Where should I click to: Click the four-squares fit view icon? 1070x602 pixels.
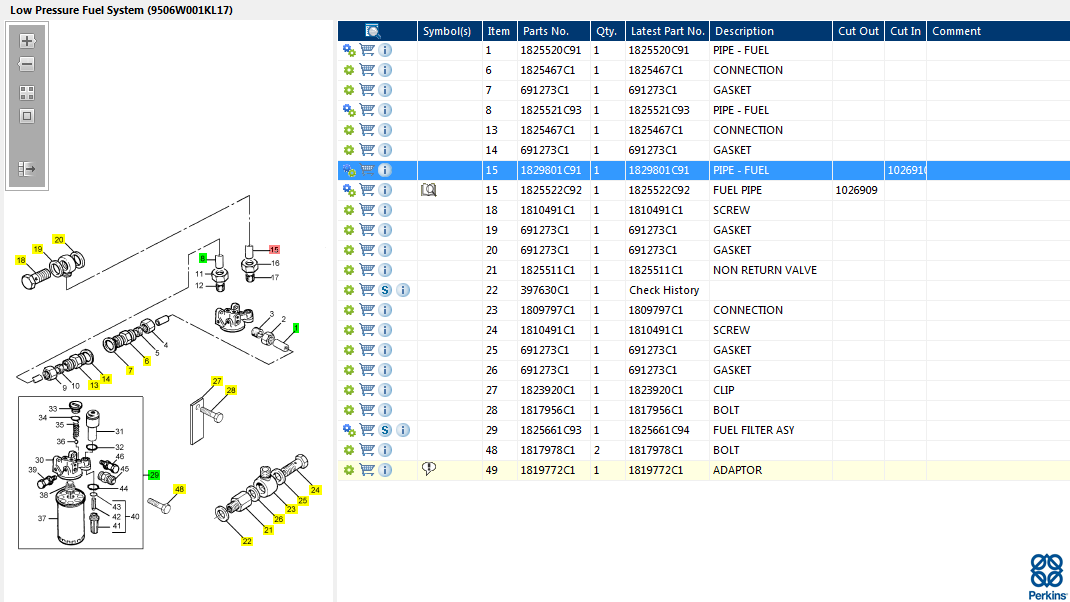[27, 92]
